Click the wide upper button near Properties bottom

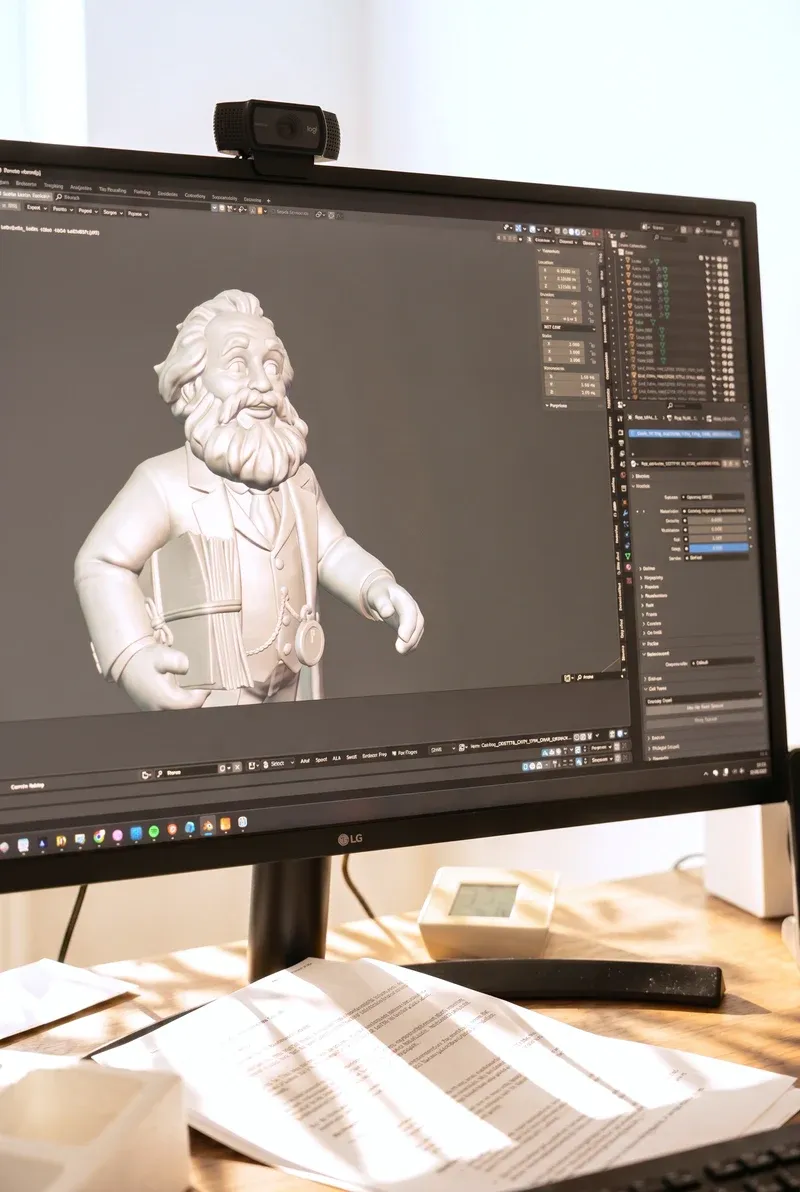point(704,706)
